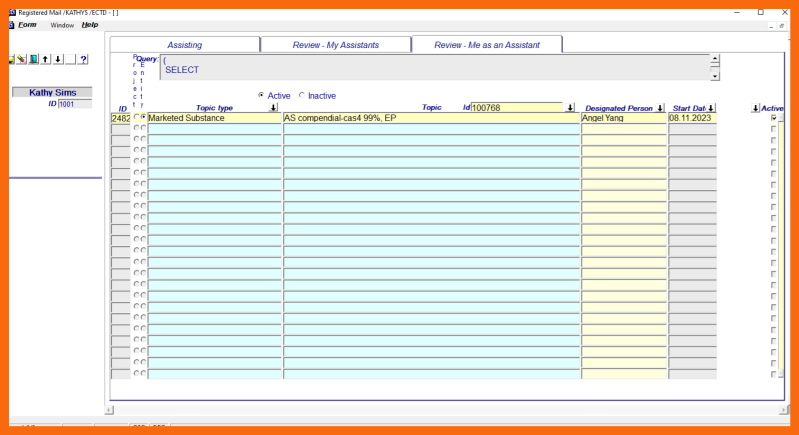Click the Topic Id field with 100768
The image size is (799, 435).
(517, 107)
